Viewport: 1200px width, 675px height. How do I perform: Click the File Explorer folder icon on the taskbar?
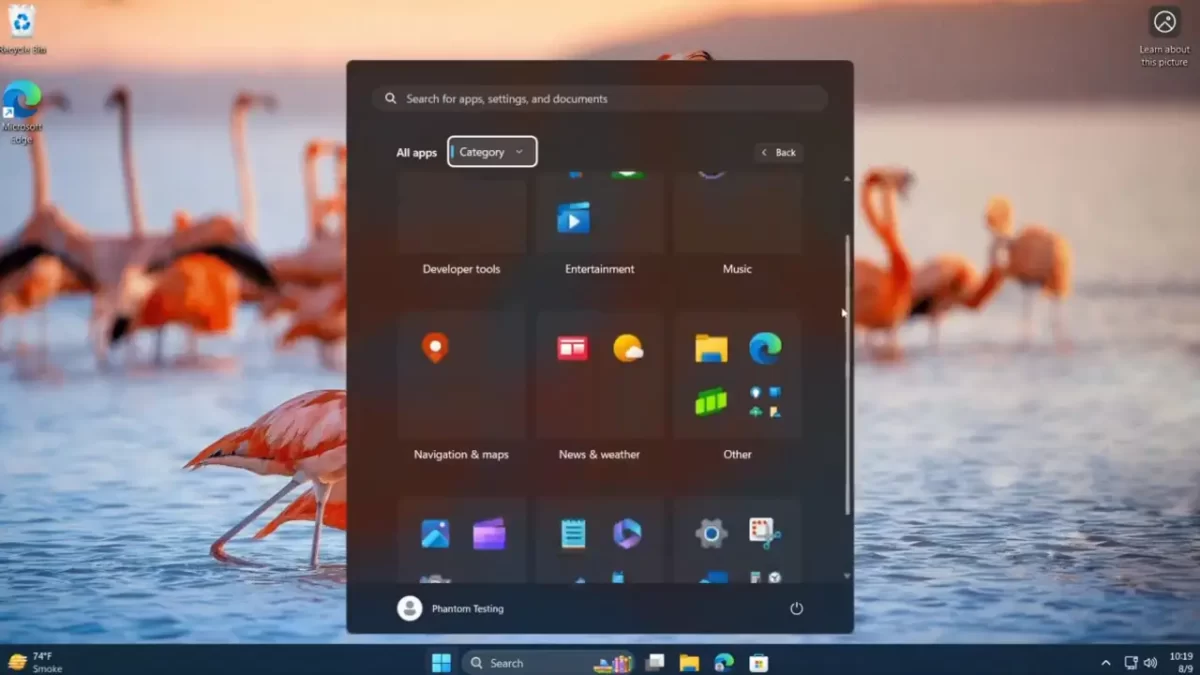coord(689,662)
